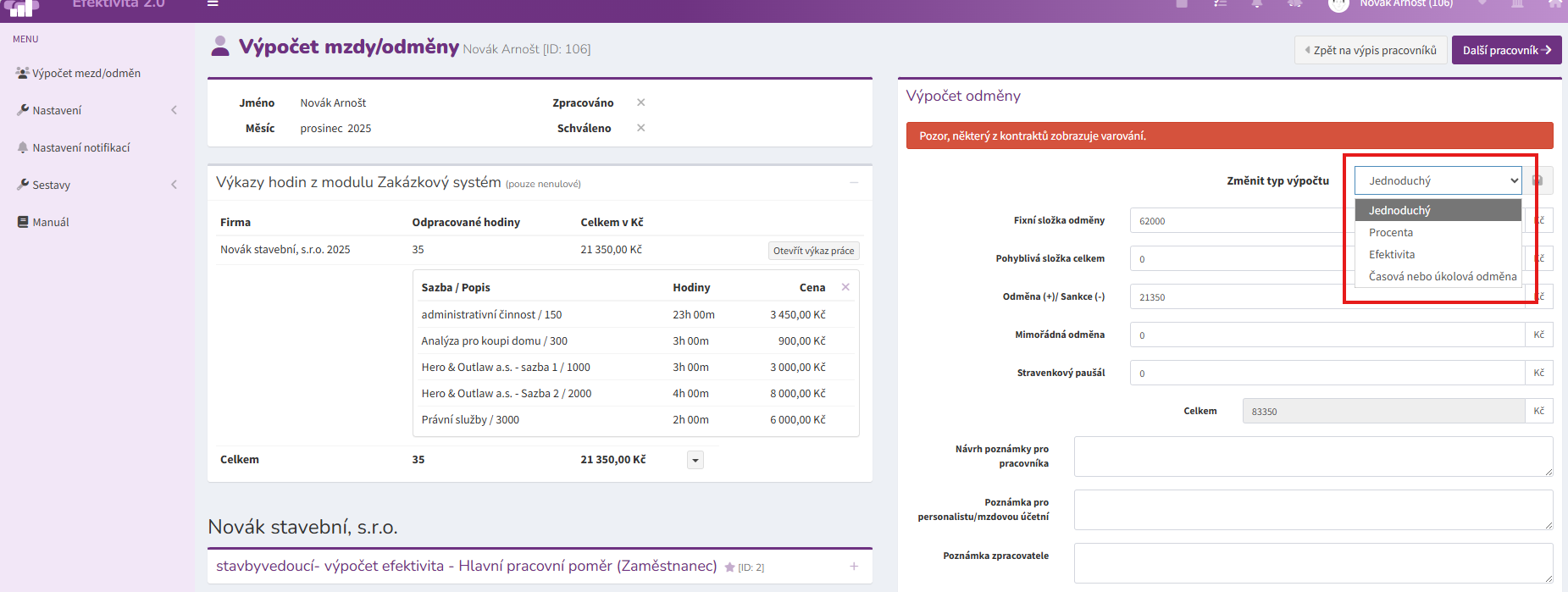Open Výpočet mezd/odměn from the sidebar

pos(86,73)
